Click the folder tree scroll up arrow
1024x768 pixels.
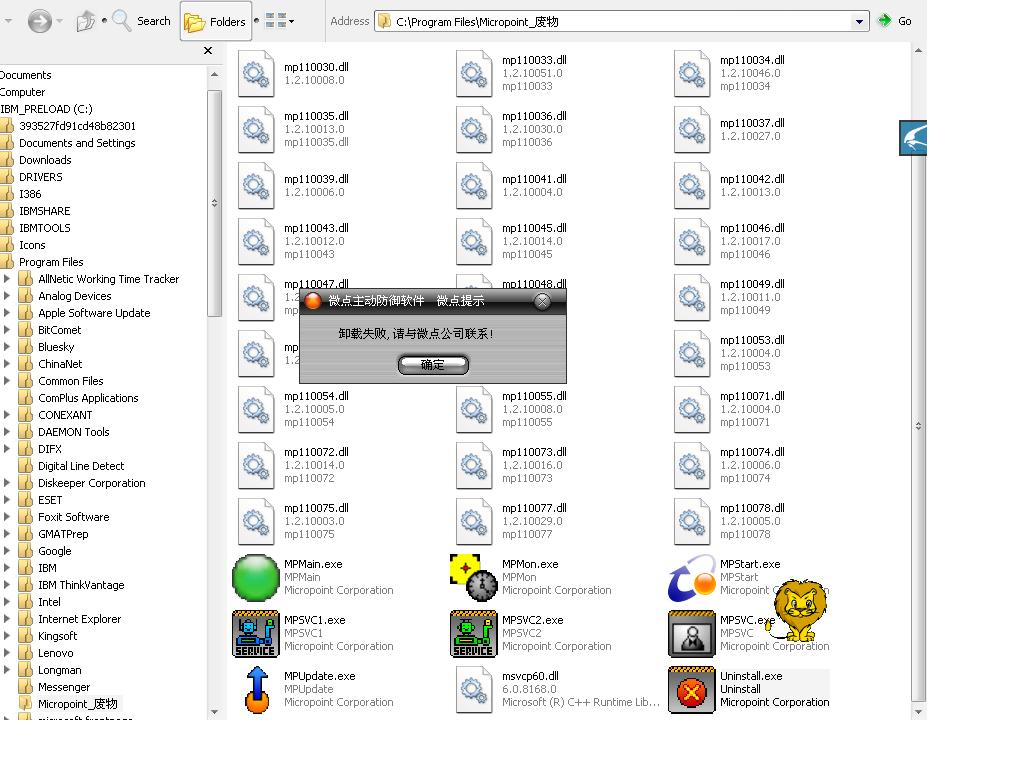pos(214,75)
